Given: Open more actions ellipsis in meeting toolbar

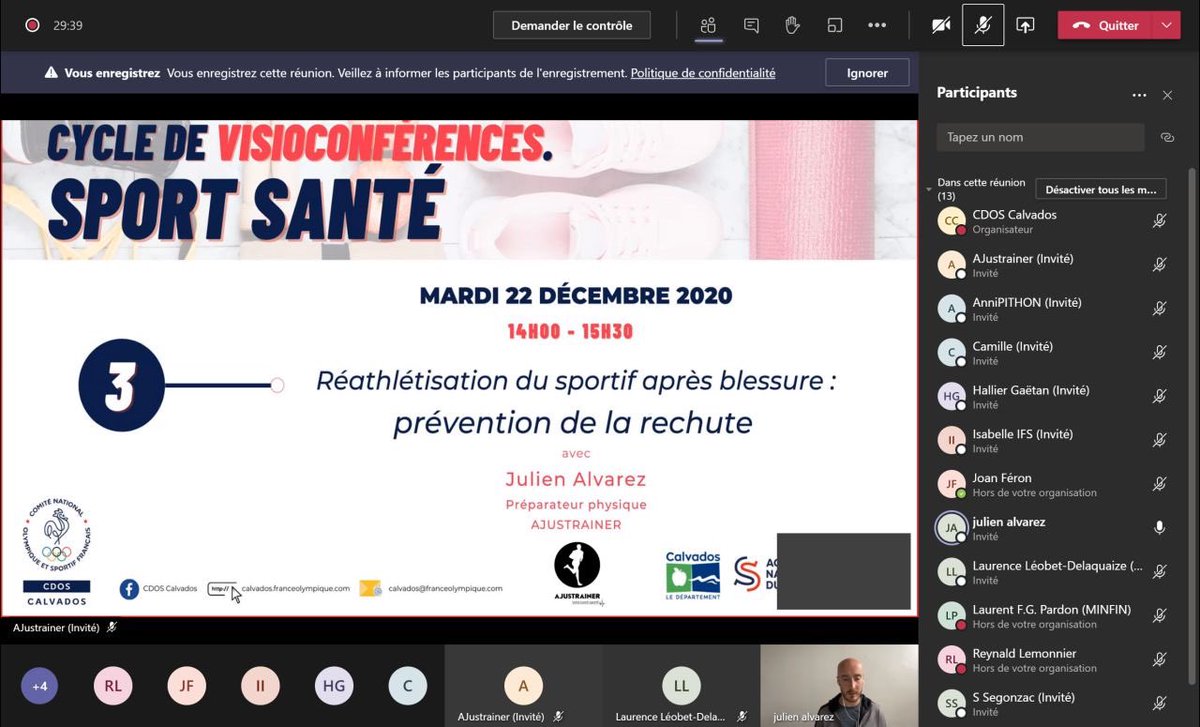Looking at the screenshot, I should pos(877,26).
